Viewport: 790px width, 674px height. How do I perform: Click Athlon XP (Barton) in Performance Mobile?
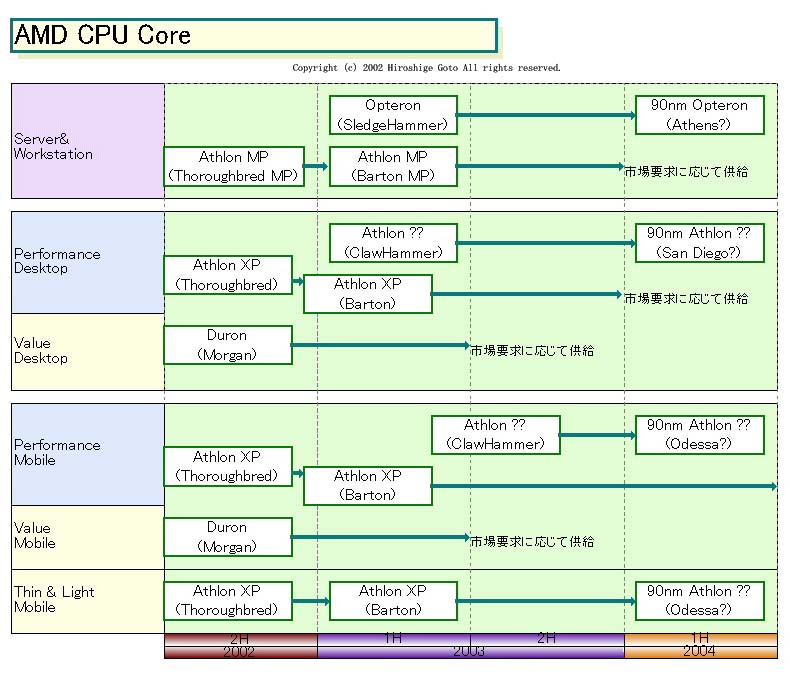pyautogui.click(x=368, y=486)
